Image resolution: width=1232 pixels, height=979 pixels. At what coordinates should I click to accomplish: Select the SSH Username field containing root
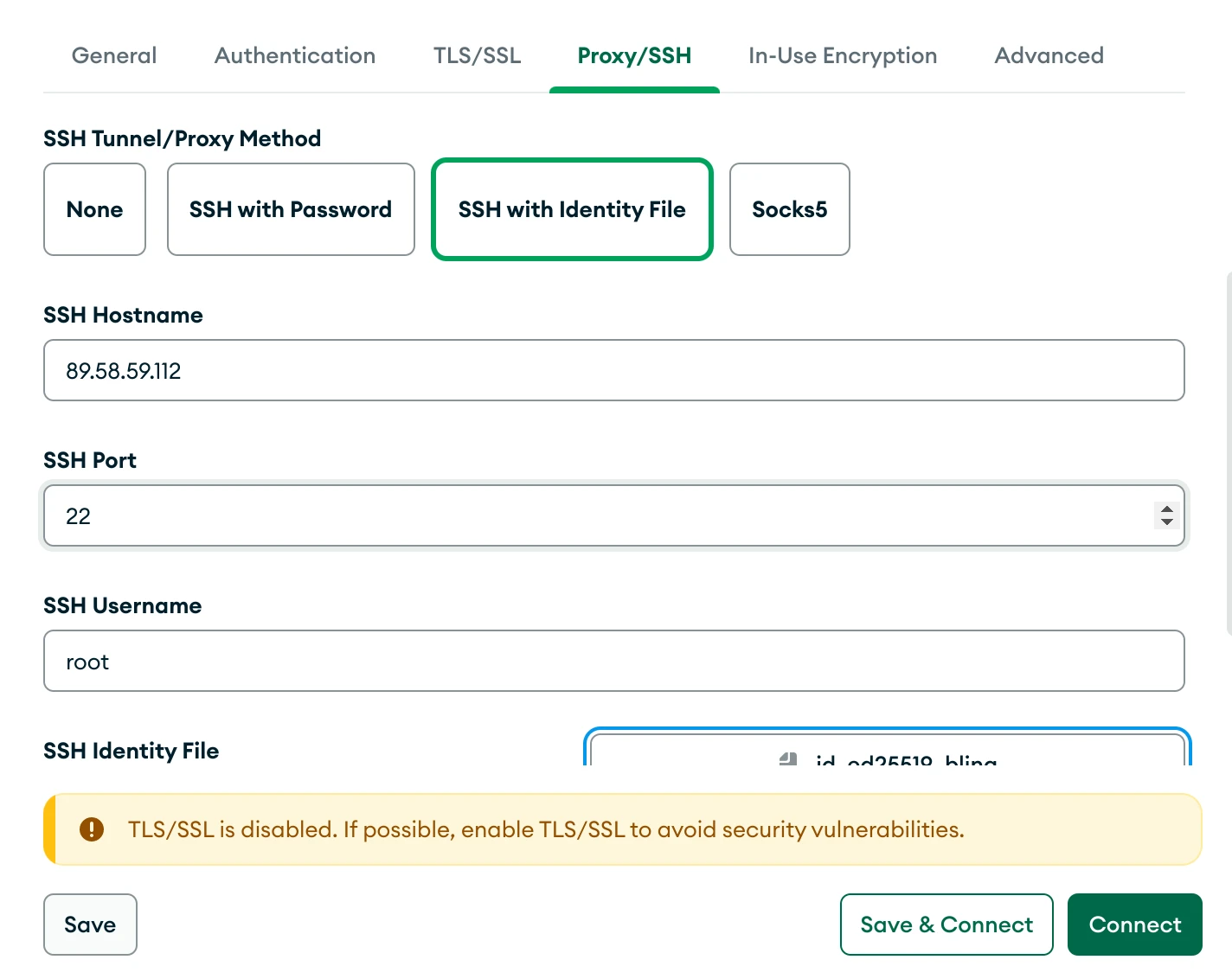(614, 661)
